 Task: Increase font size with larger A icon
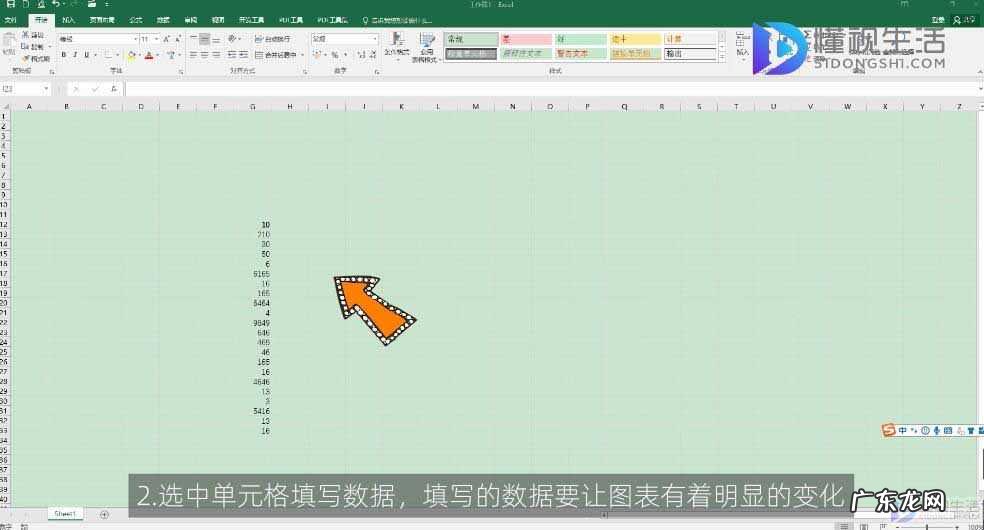point(166,39)
